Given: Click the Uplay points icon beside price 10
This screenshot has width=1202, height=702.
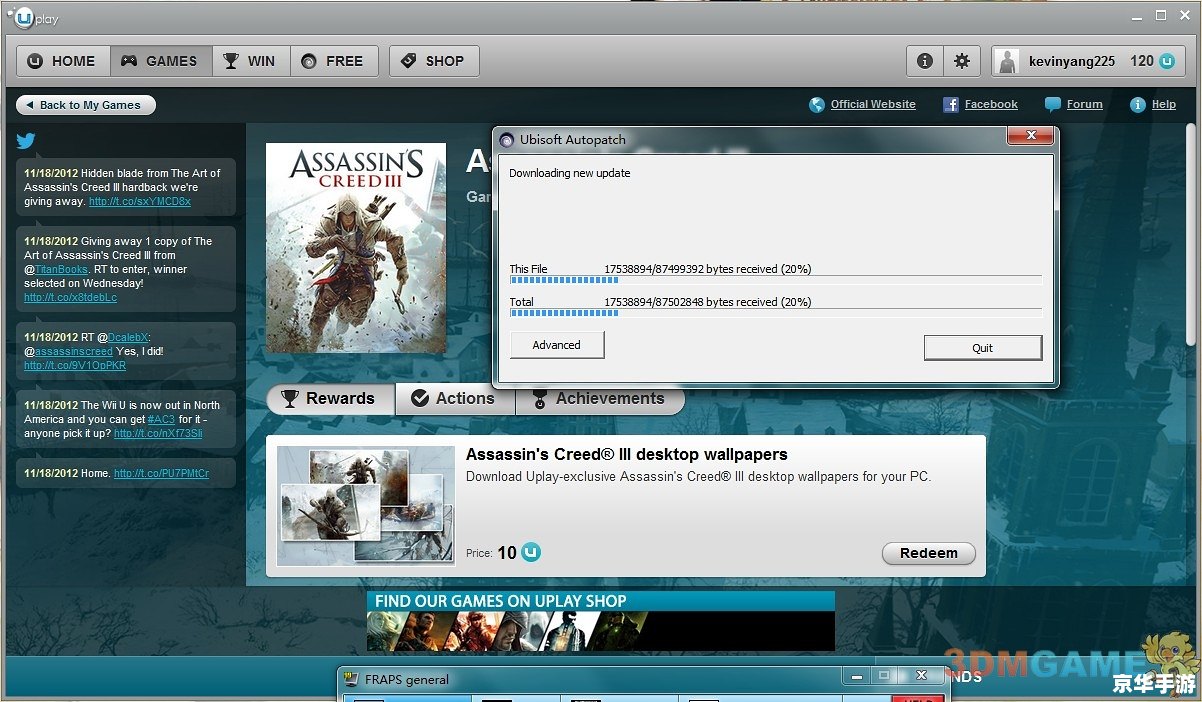Looking at the screenshot, I should pos(531,552).
